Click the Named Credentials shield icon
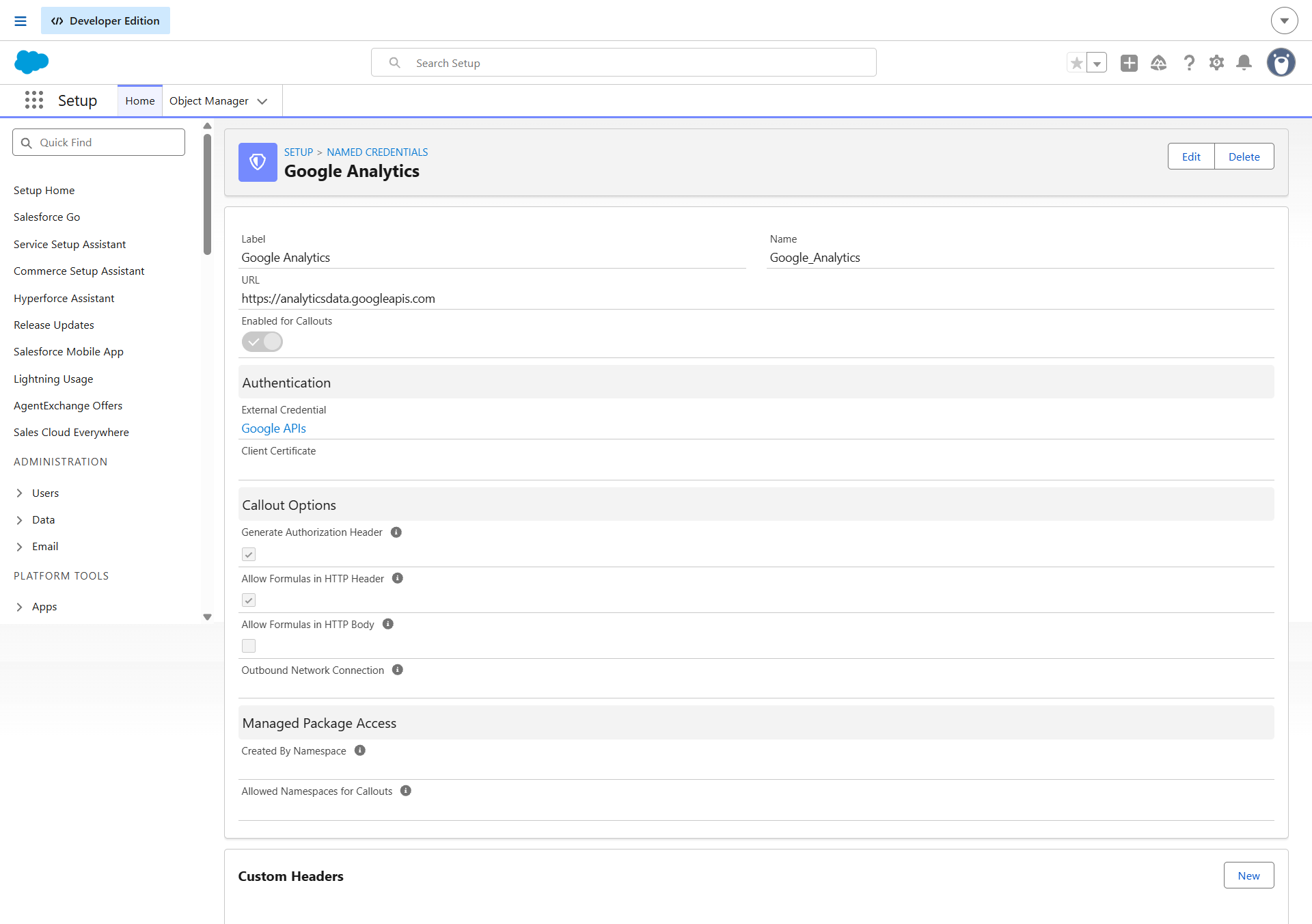This screenshot has width=1312, height=924. [x=258, y=162]
